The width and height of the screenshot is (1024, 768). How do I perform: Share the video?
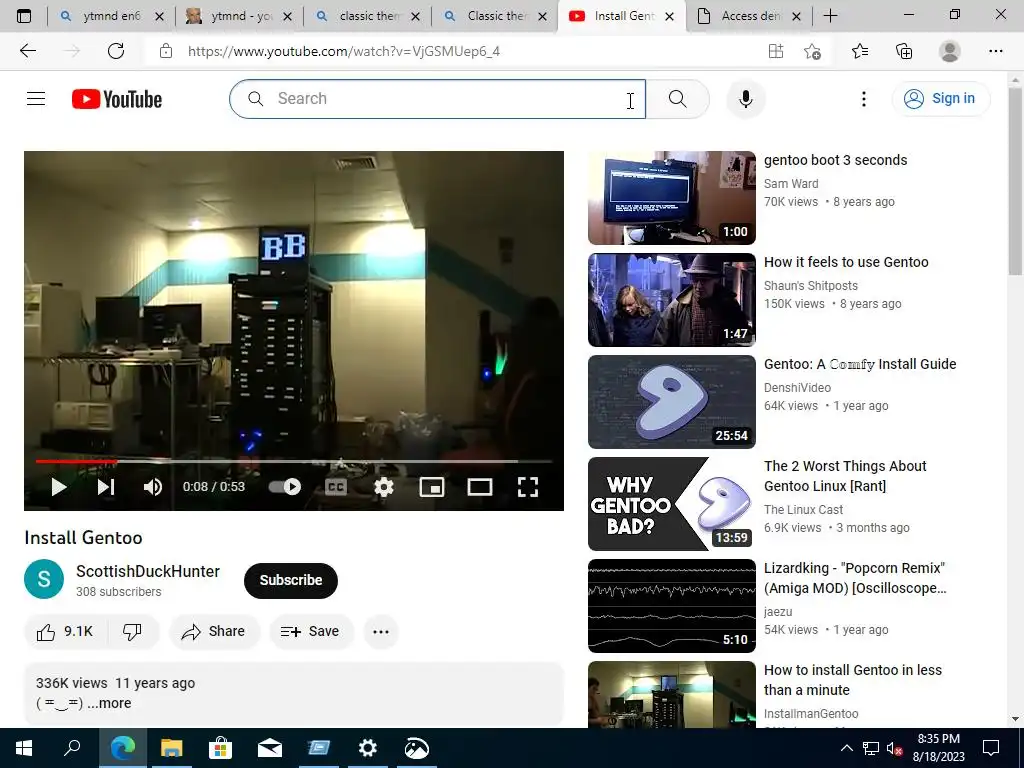tap(214, 632)
